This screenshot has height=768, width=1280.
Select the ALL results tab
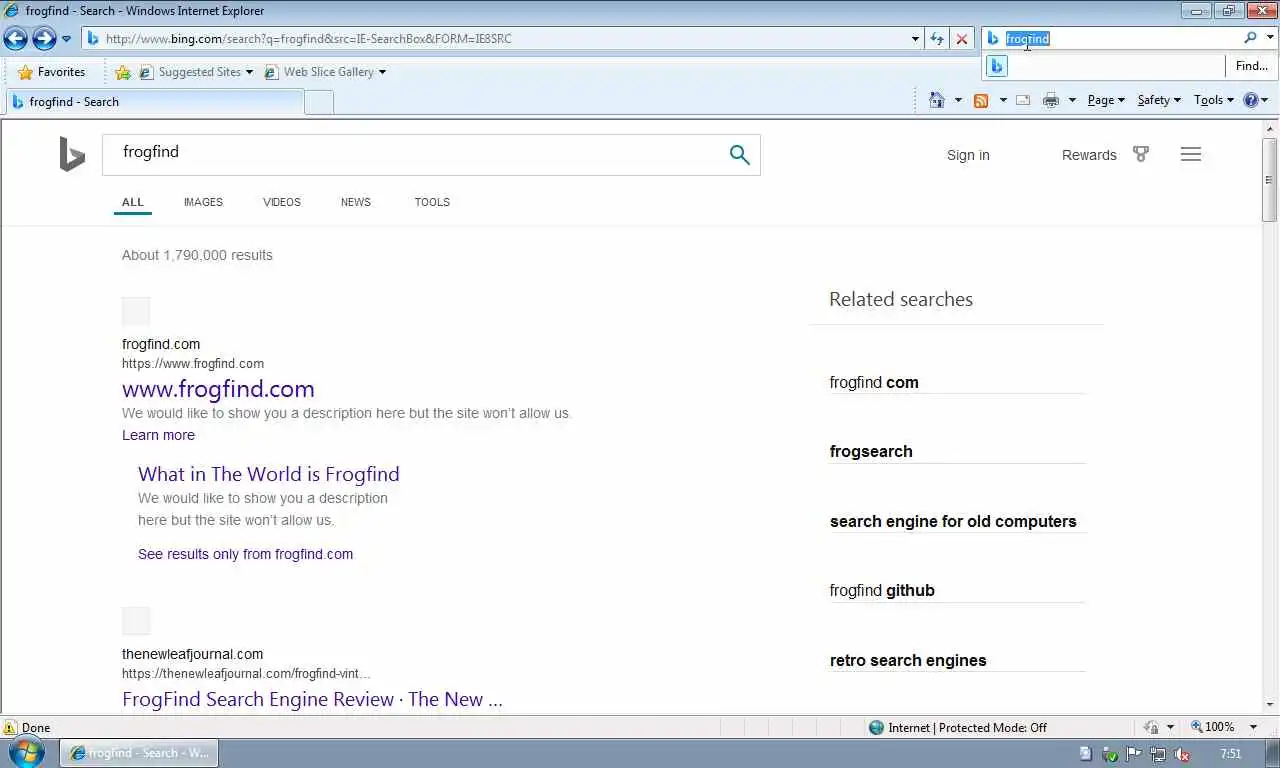pyautogui.click(x=133, y=202)
